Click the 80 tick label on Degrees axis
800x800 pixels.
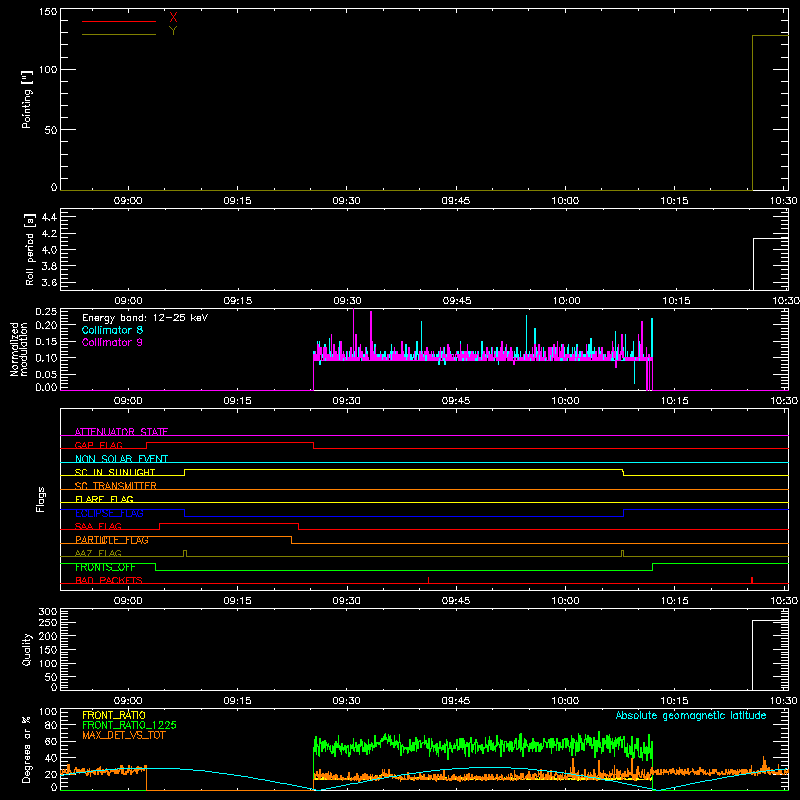51,725
